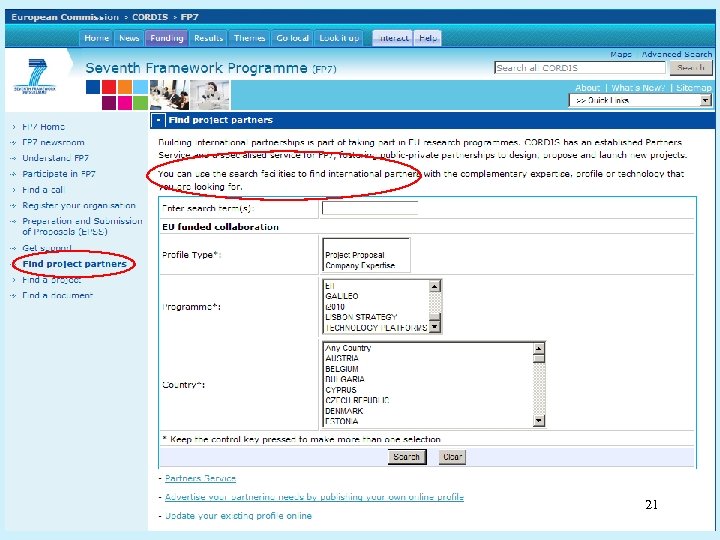Open the Help tab
This screenshot has height=540, width=720.
428,38
